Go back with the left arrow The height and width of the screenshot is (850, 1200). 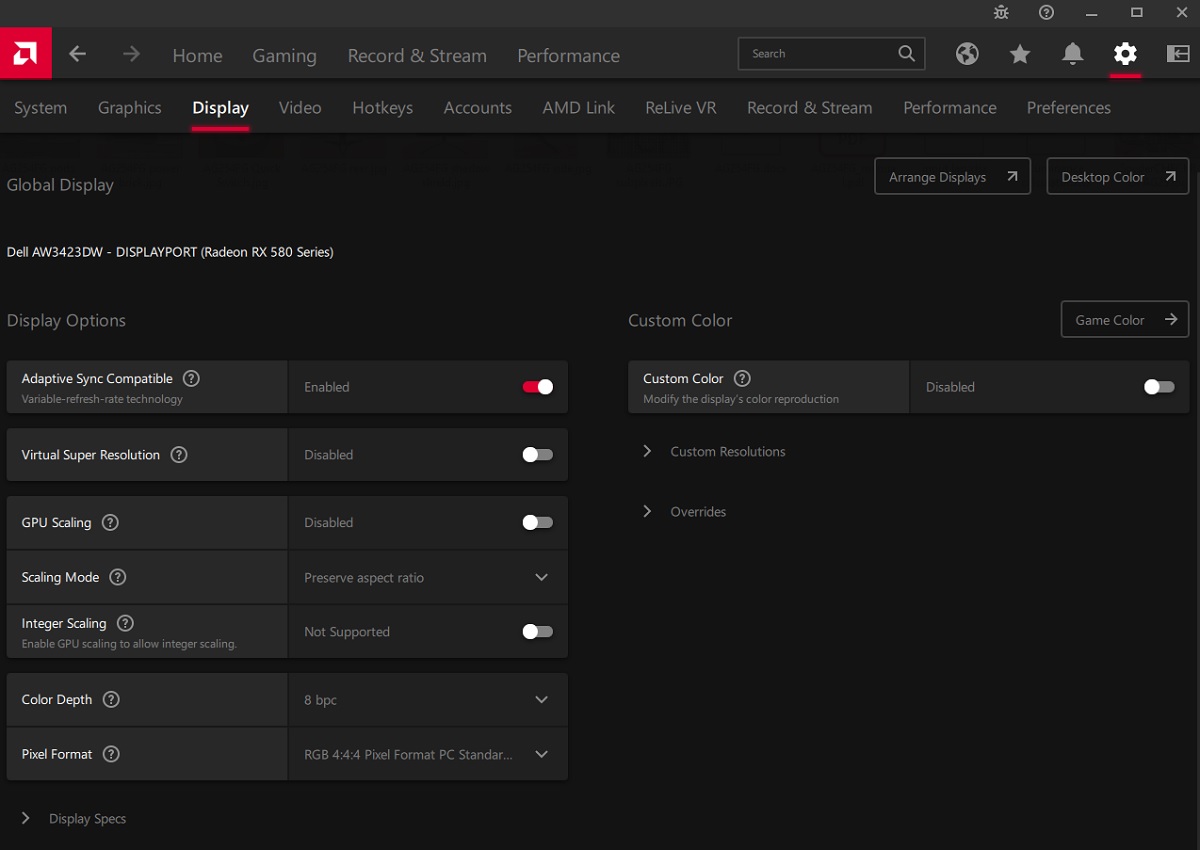tap(77, 54)
